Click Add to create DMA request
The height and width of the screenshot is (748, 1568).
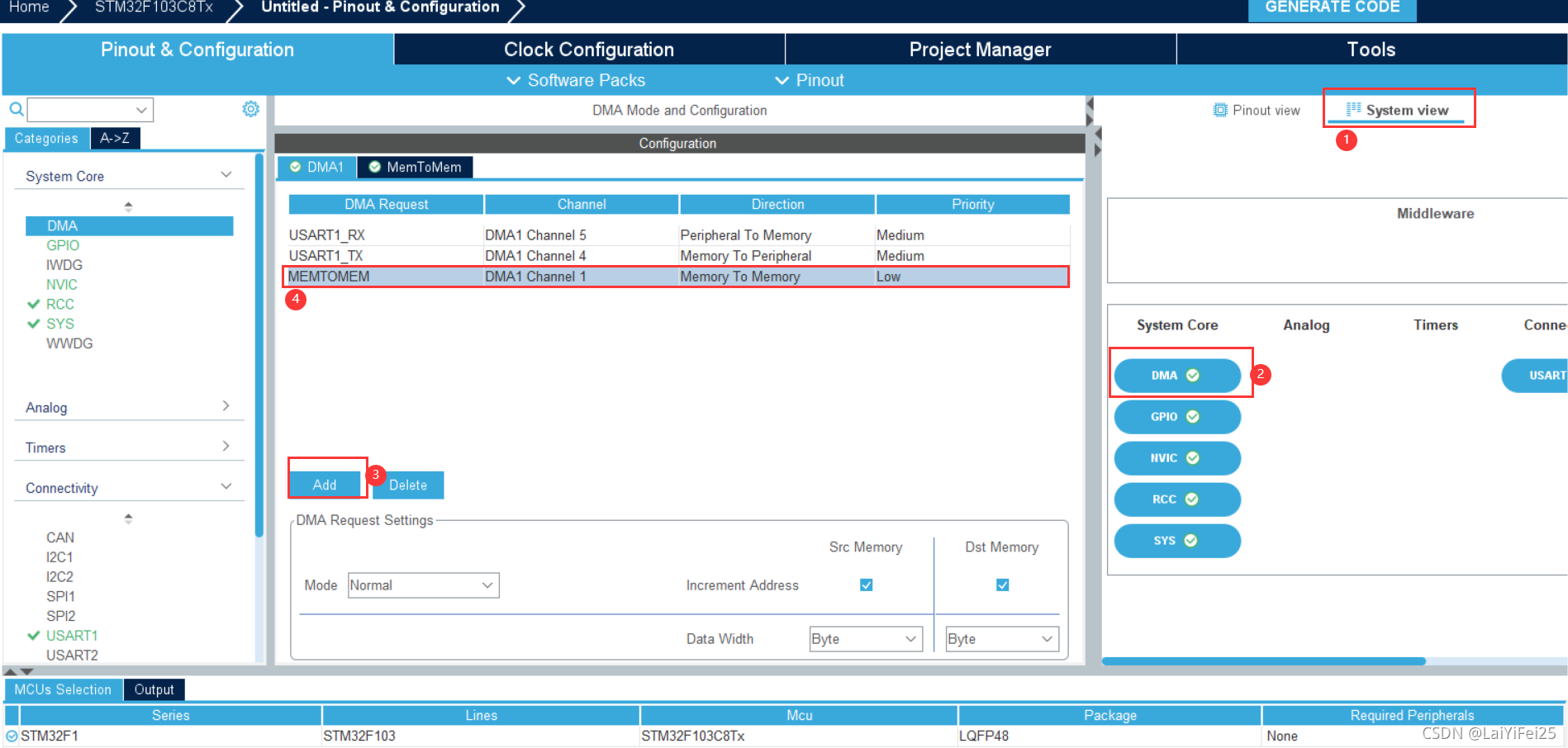tap(325, 485)
